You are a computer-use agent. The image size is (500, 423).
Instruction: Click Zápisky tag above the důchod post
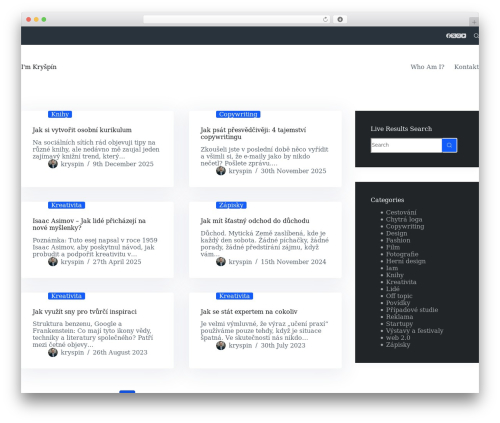[x=231, y=205]
